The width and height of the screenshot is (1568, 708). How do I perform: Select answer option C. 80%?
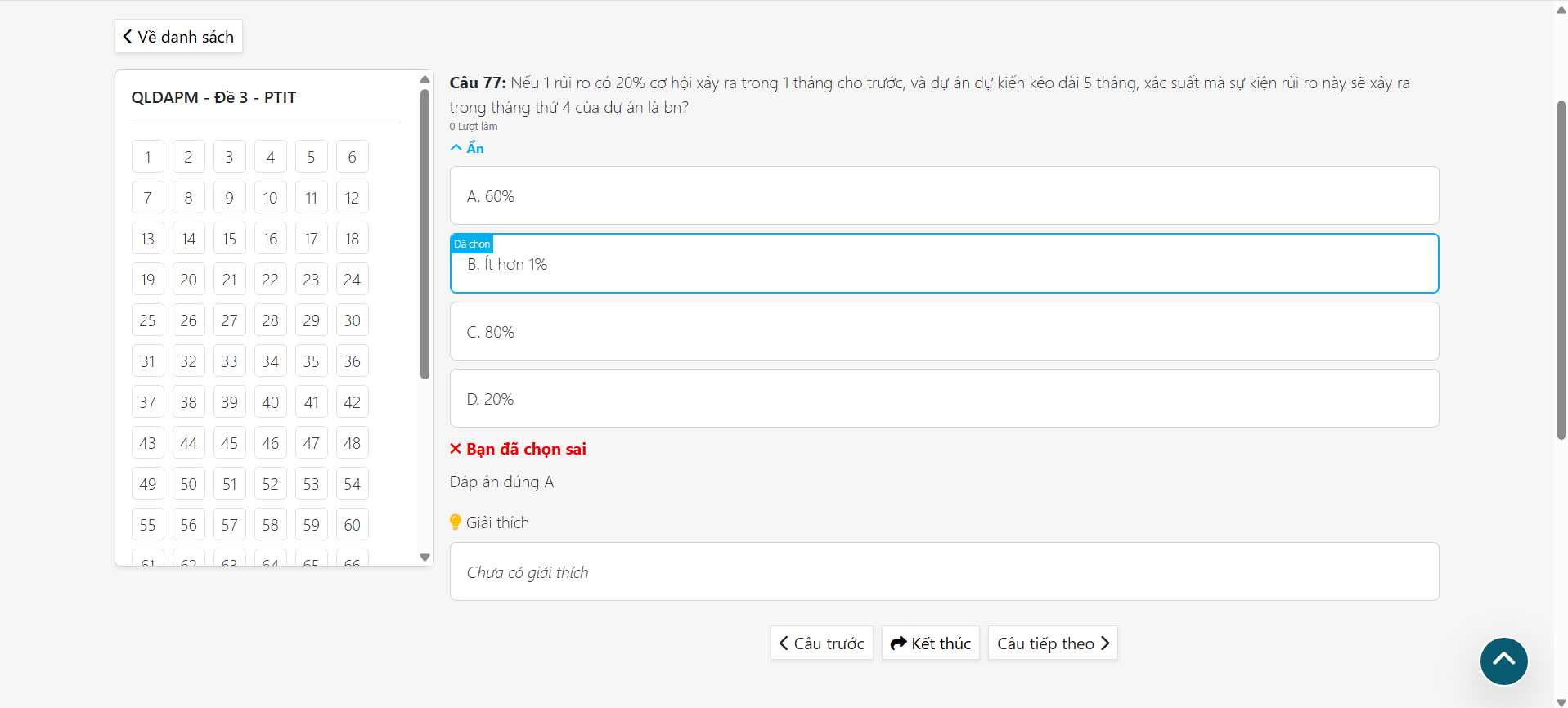(x=943, y=332)
